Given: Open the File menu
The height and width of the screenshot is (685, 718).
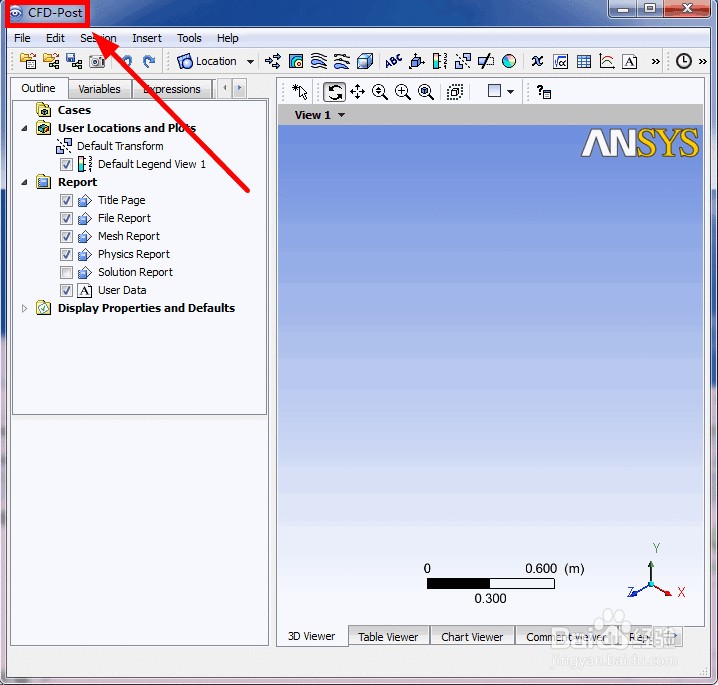Looking at the screenshot, I should coord(22,38).
